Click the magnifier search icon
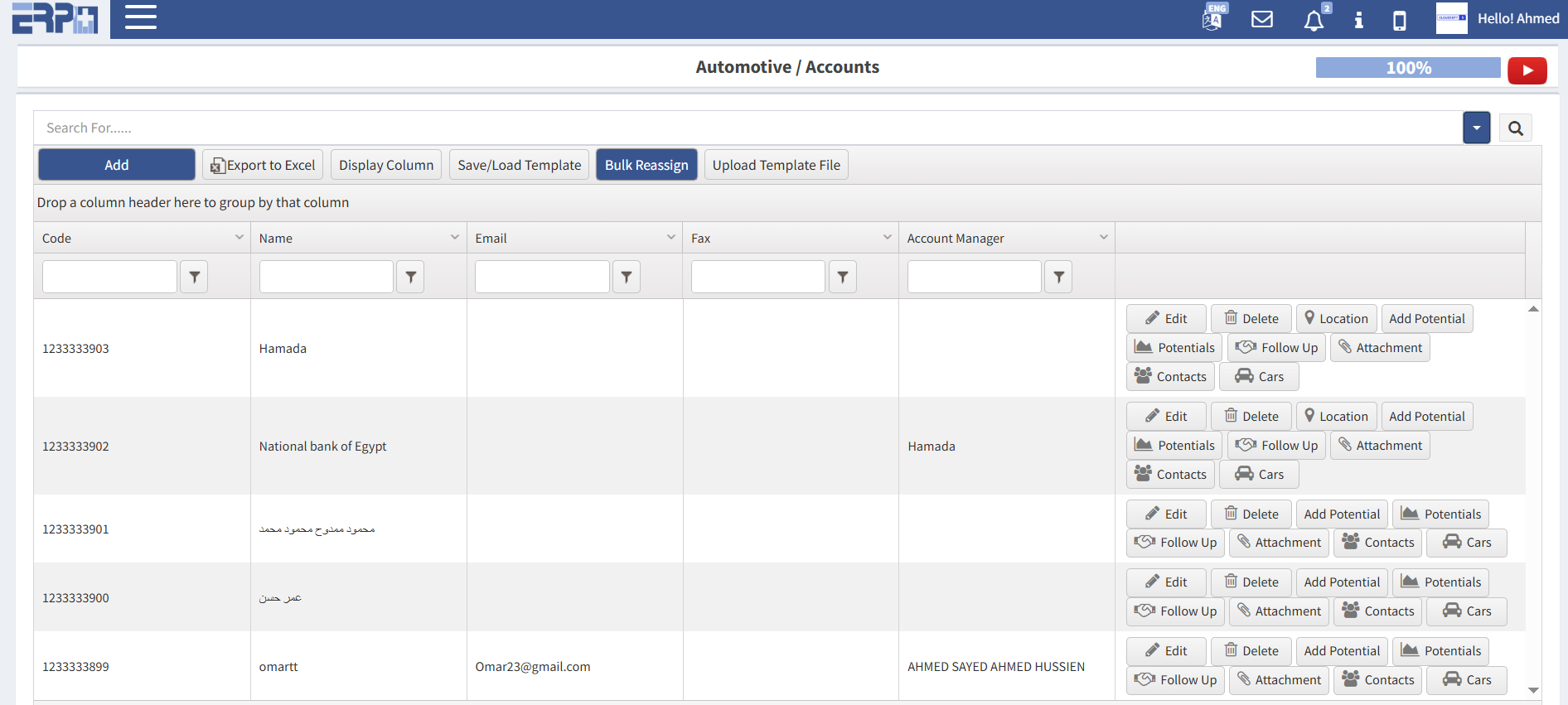The height and width of the screenshot is (705, 1568). point(1515,128)
